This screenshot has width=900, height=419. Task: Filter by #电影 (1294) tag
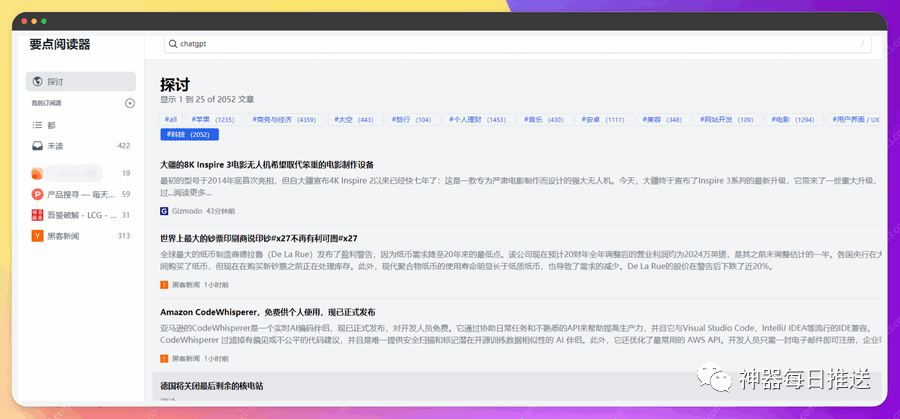tap(794, 119)
